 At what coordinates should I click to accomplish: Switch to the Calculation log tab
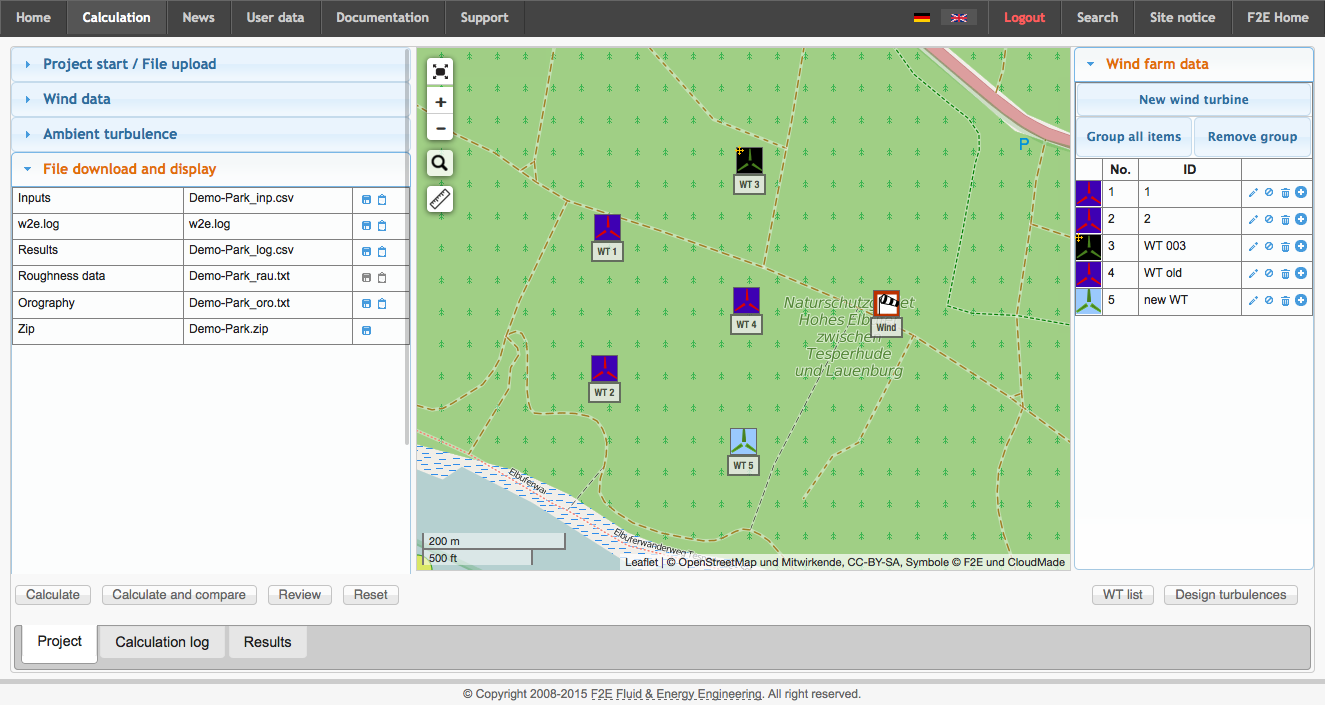tap(162, 642)
